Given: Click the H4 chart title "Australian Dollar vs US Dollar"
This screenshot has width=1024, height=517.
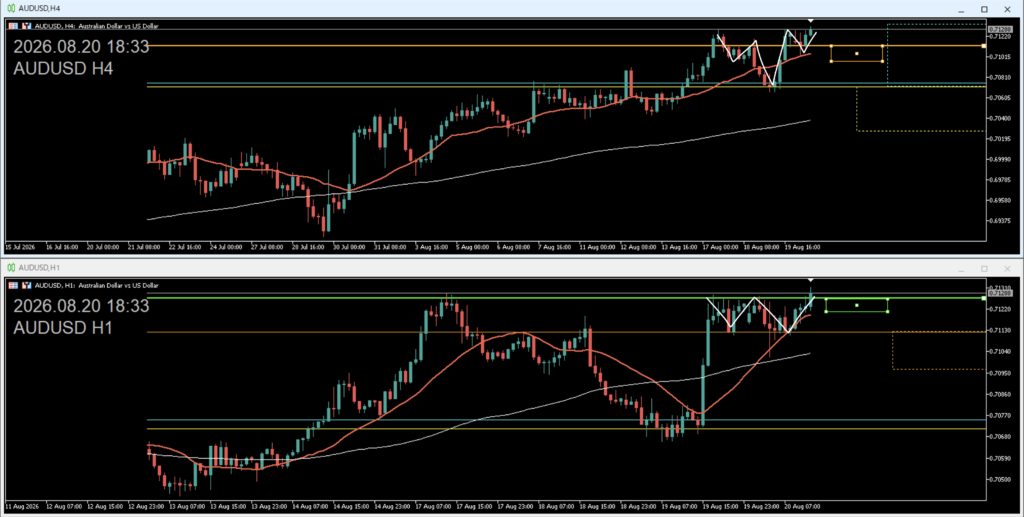Looking at the screenshot, I should 119,26.
